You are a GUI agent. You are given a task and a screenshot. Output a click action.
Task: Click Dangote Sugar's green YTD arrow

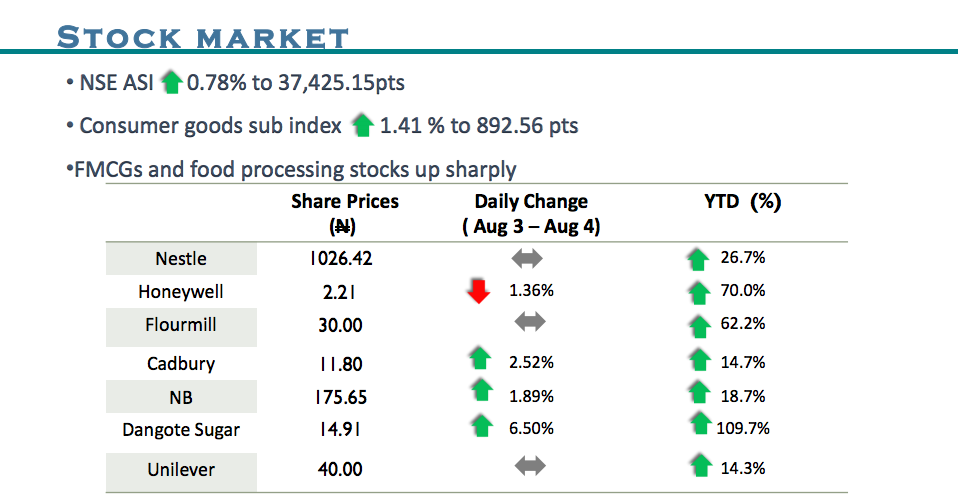point(700,424)
